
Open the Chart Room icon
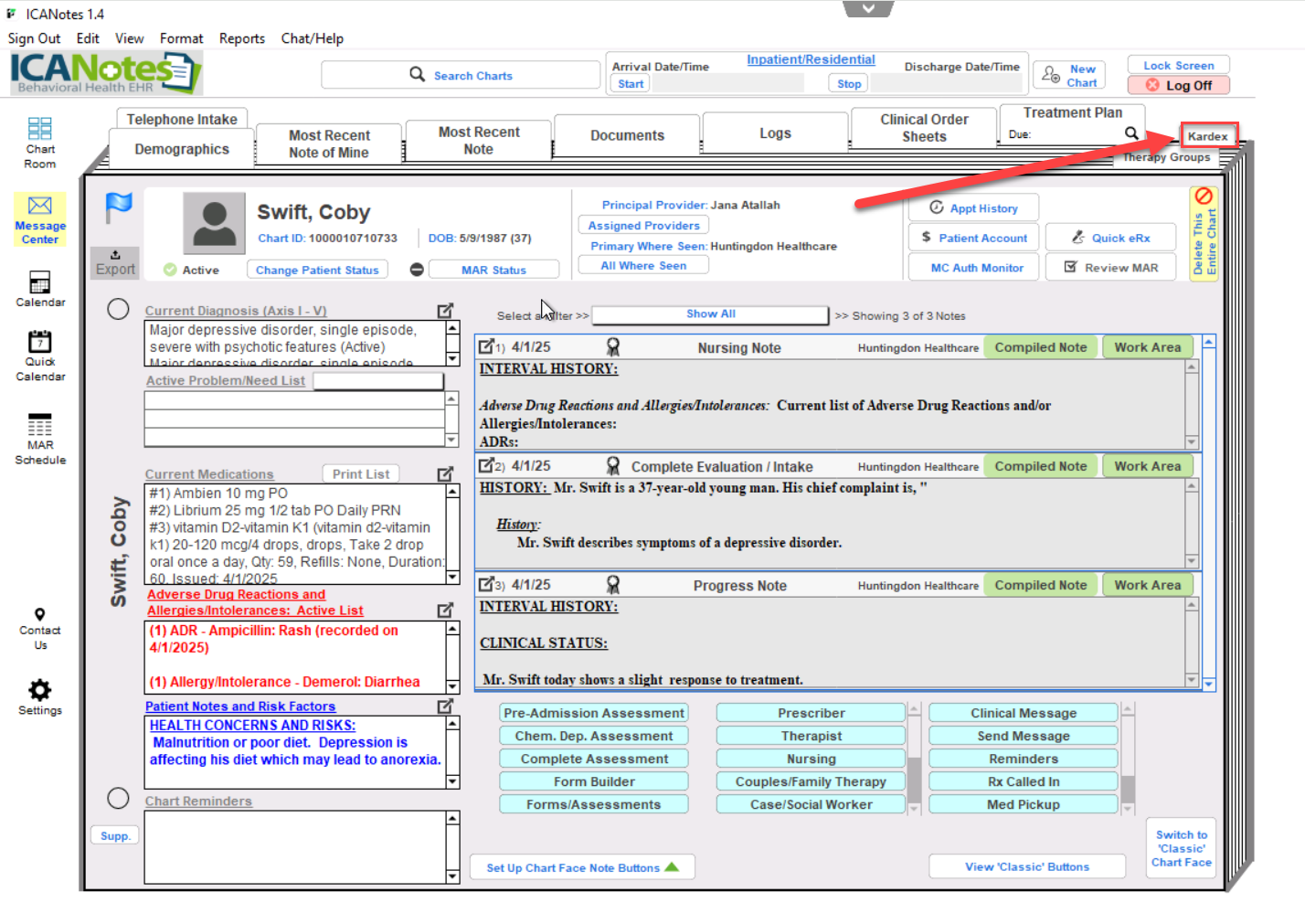point(39,130)
